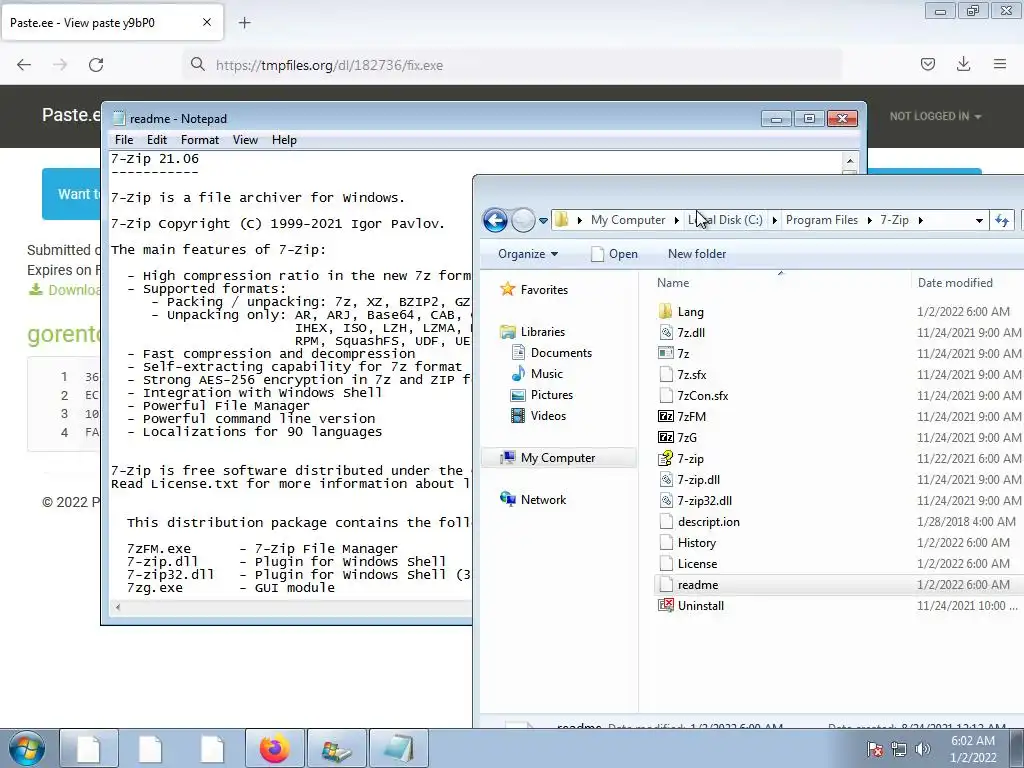Select the 7zCon.sfx file

pyautogui.click(x=702, y=396)
